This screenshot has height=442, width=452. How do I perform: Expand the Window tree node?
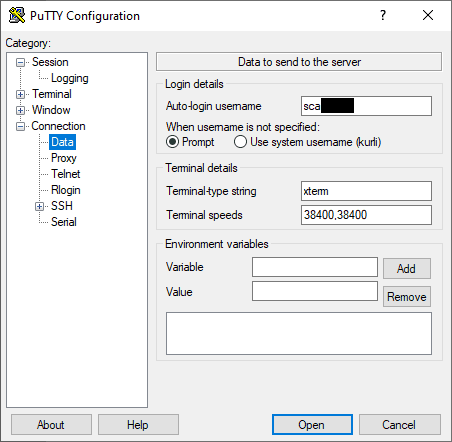(20, 110)
